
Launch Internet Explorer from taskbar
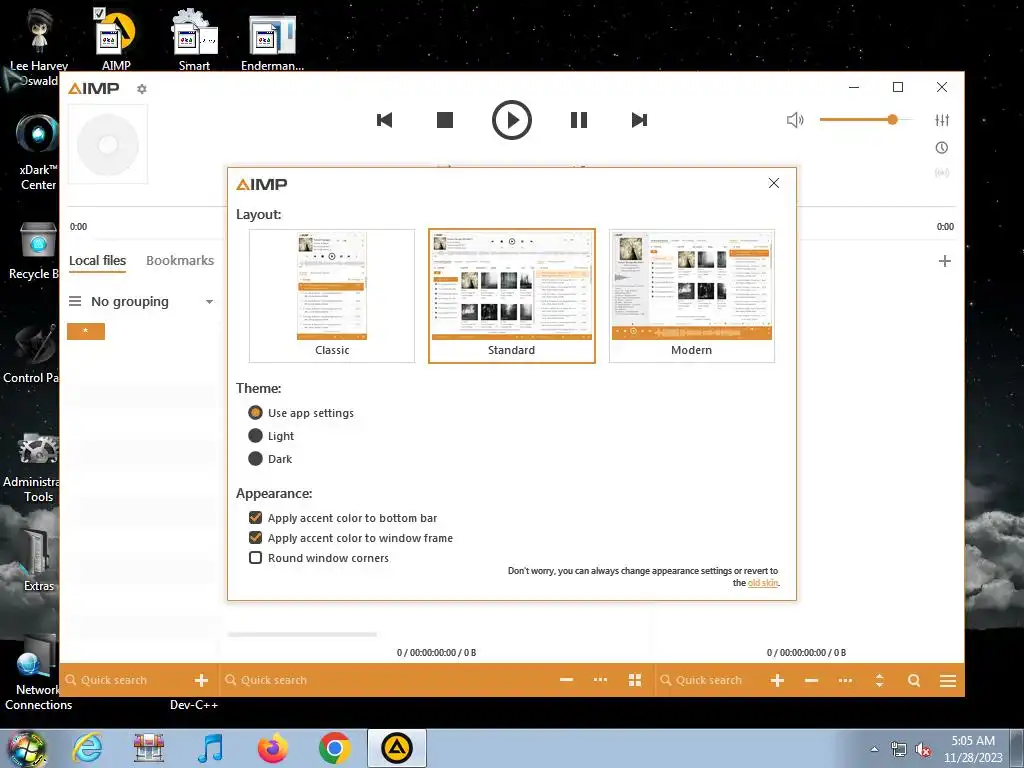tap(87, 748)
